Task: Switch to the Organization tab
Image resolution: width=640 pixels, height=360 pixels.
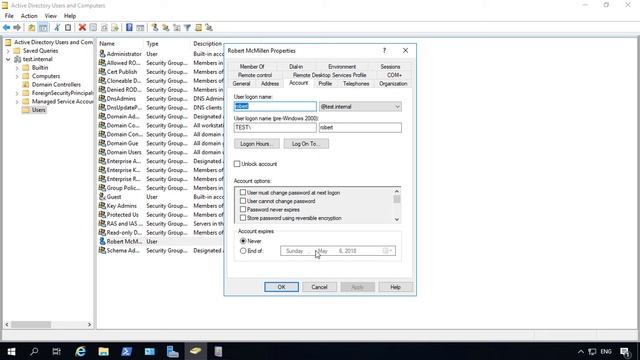Action: (393, 84)
